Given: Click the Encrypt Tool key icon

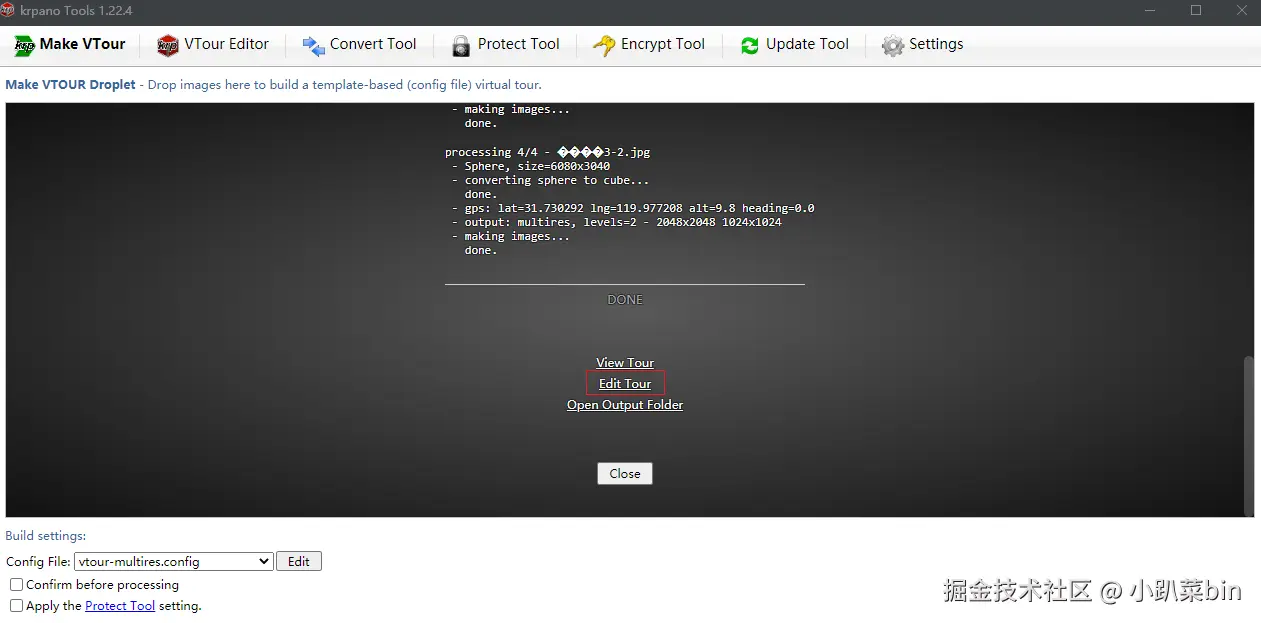Looking at the screenshot, I should click(x=604, y=46).
